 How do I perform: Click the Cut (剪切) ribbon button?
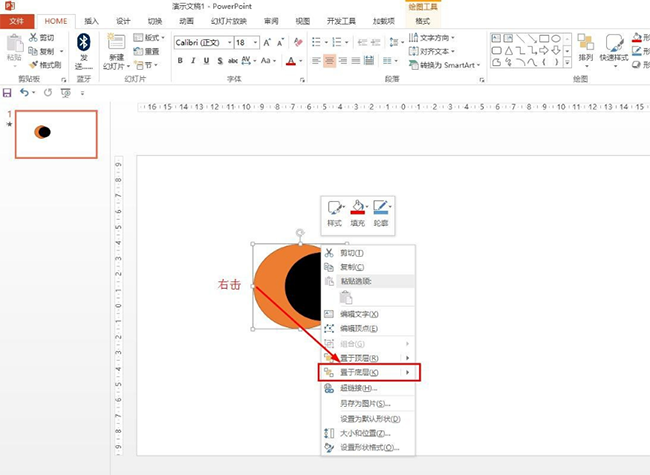point(41,37)
